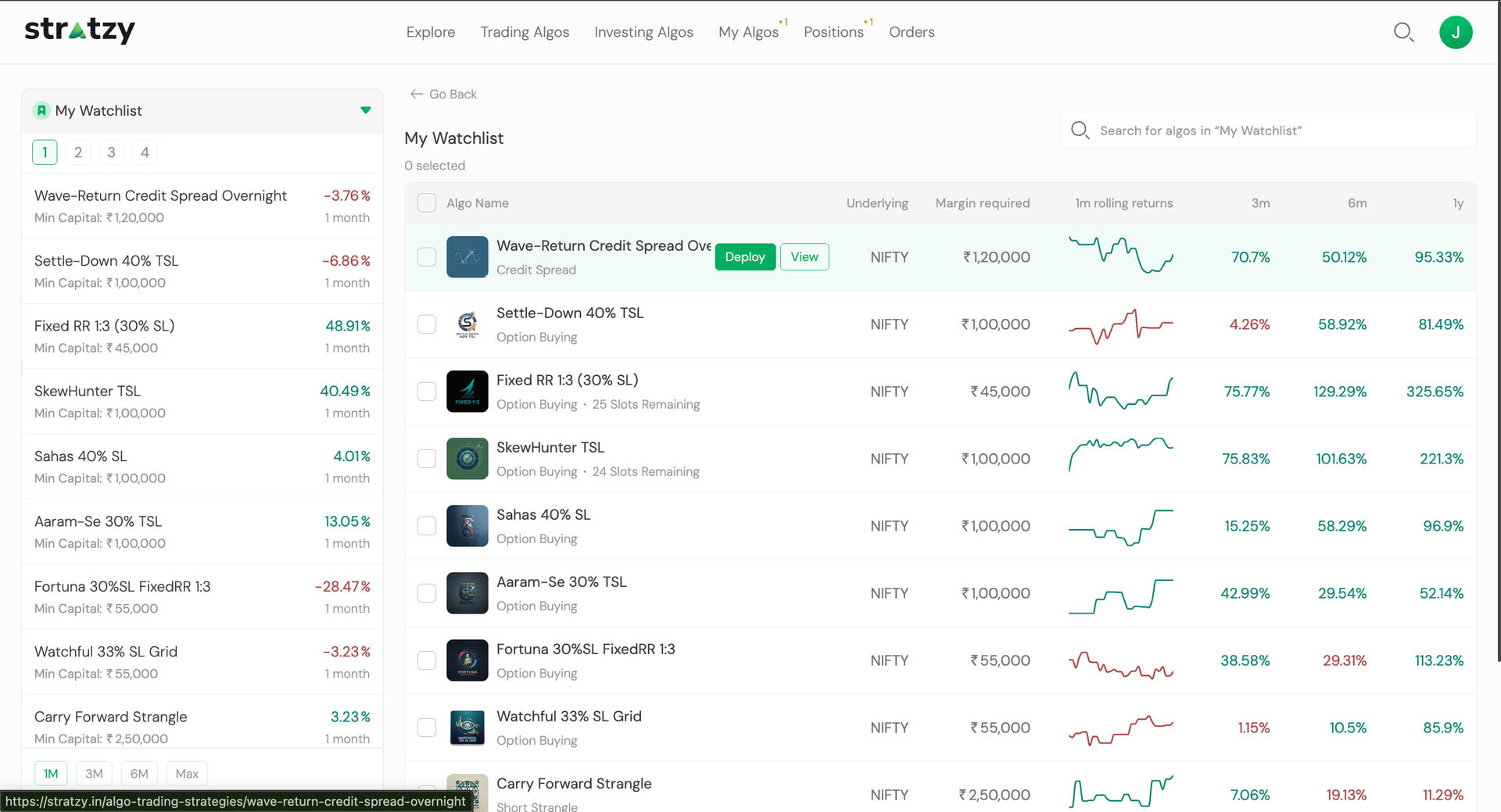
Task: Click the Stratzy logo
Action: [80, 30]
